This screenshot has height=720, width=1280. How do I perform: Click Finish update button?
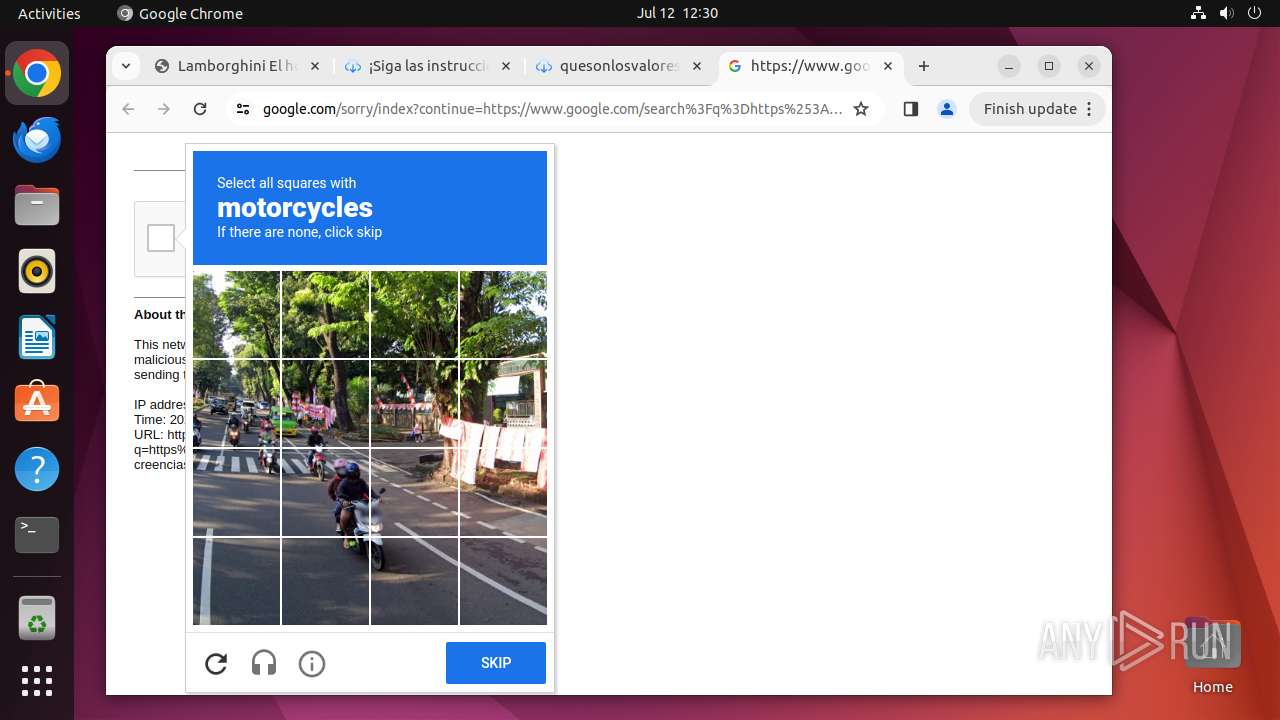1037,109
